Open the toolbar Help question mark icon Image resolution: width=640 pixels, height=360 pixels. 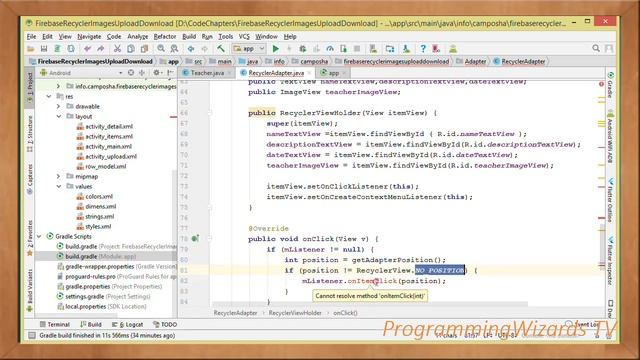click(x=423, y=49)
